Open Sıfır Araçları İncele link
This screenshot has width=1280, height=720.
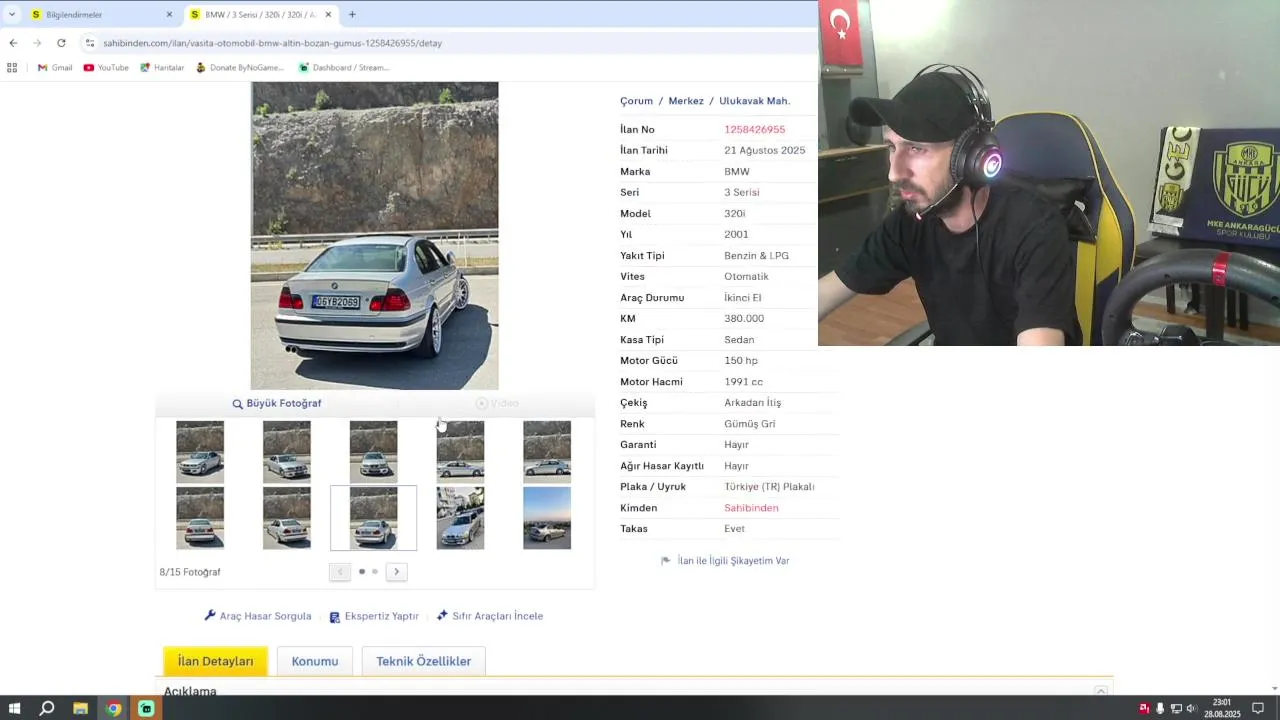coord(490,616)
